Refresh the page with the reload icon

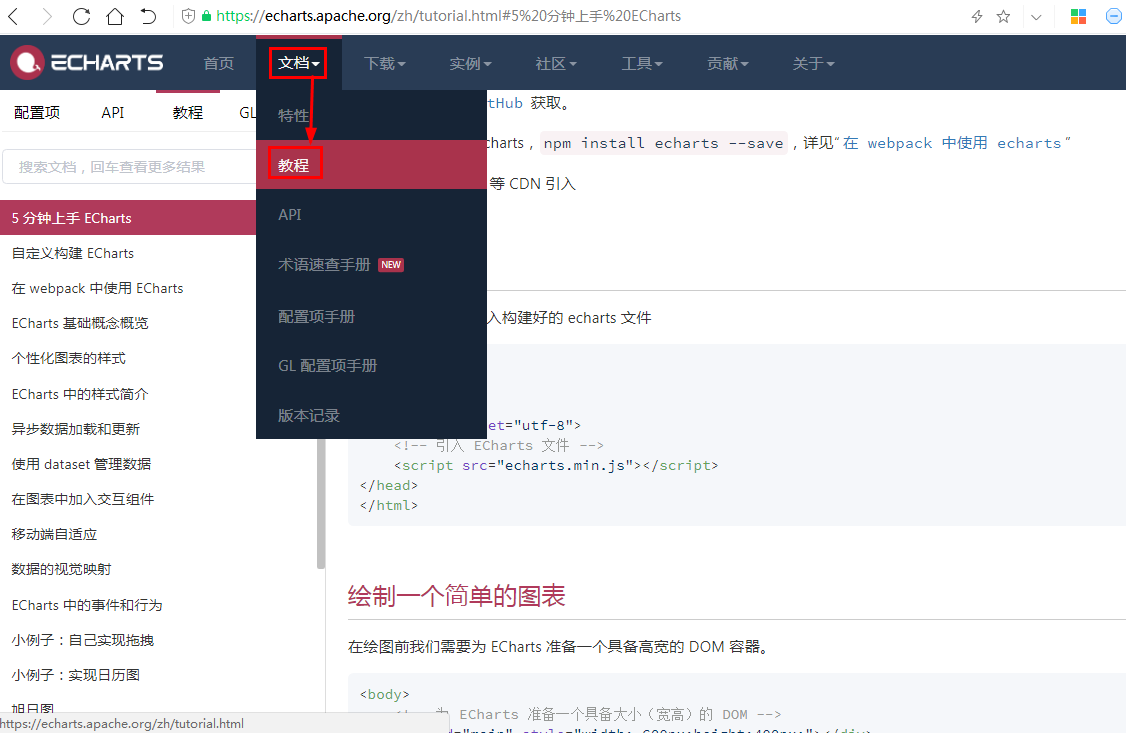(80, 15)
